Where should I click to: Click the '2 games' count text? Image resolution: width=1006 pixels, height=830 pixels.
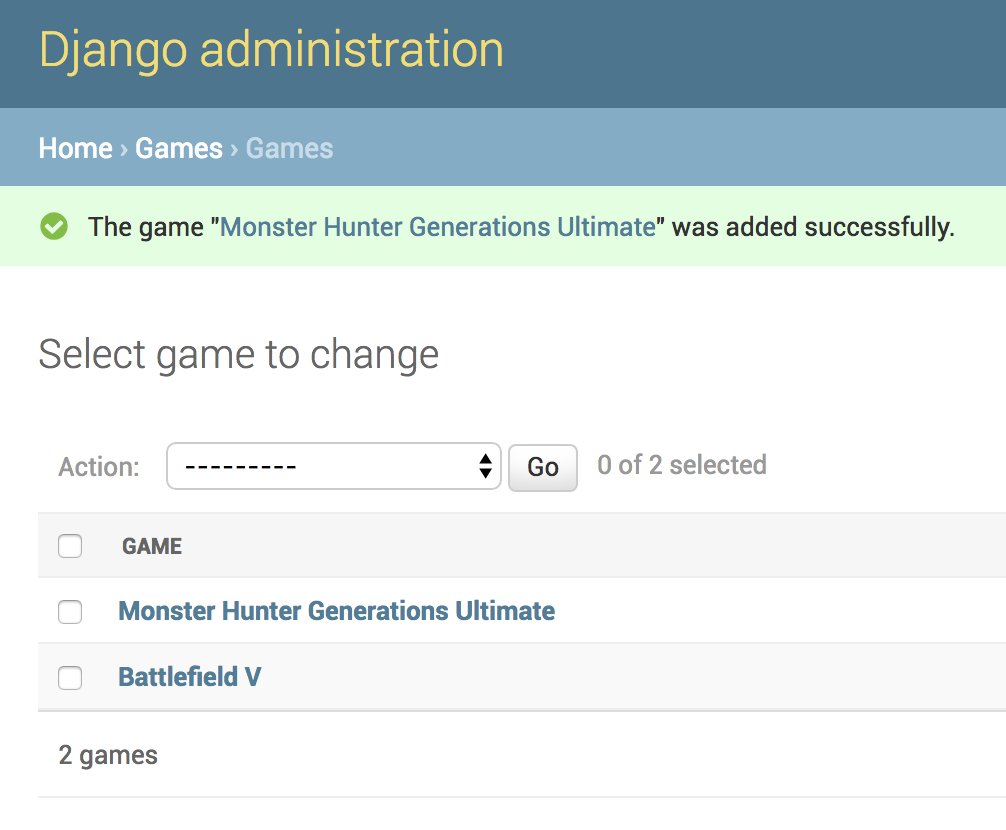pyautogui.click(x=108, y=755)
